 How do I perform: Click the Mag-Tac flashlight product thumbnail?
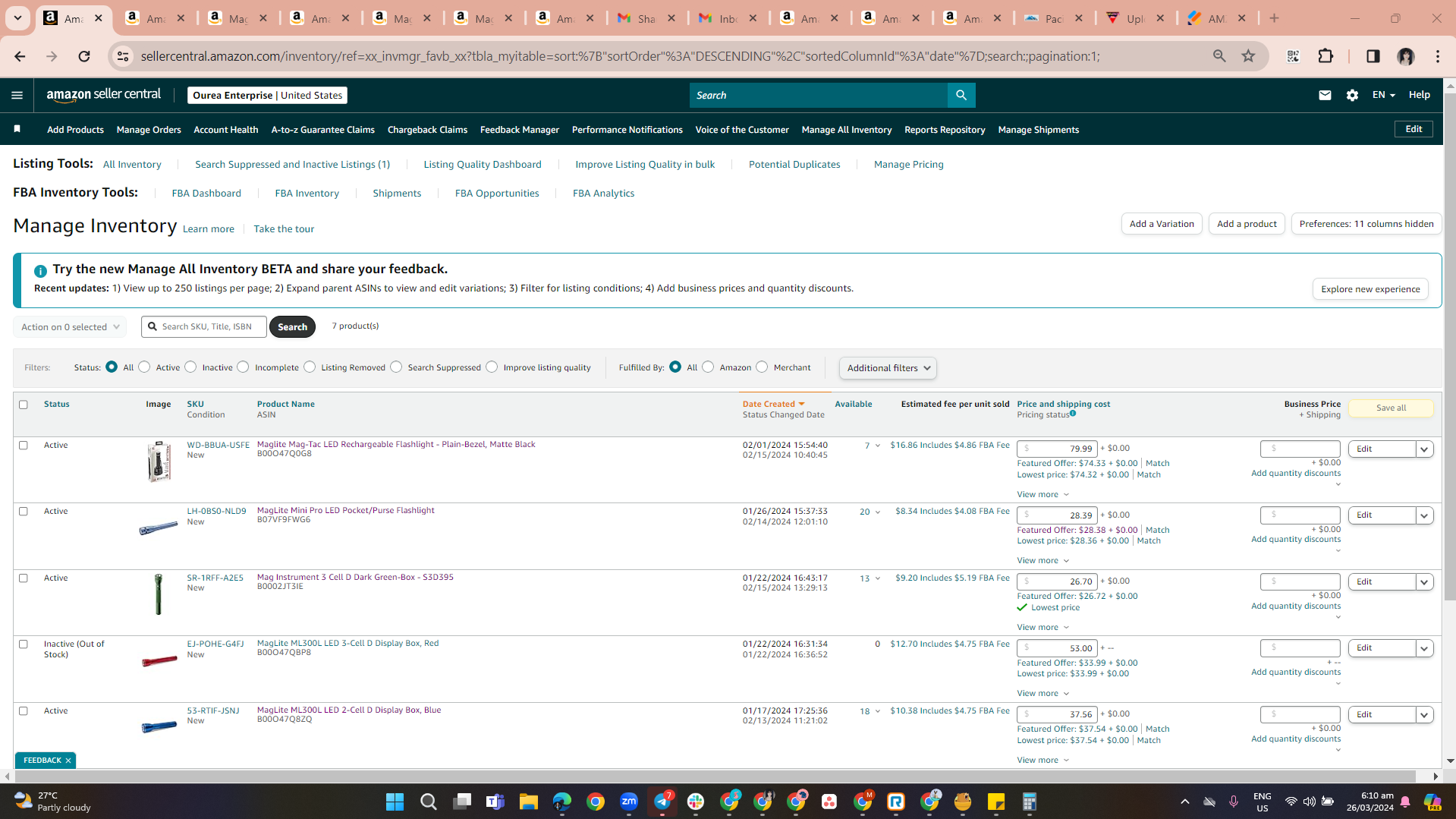tap(159, 461)
